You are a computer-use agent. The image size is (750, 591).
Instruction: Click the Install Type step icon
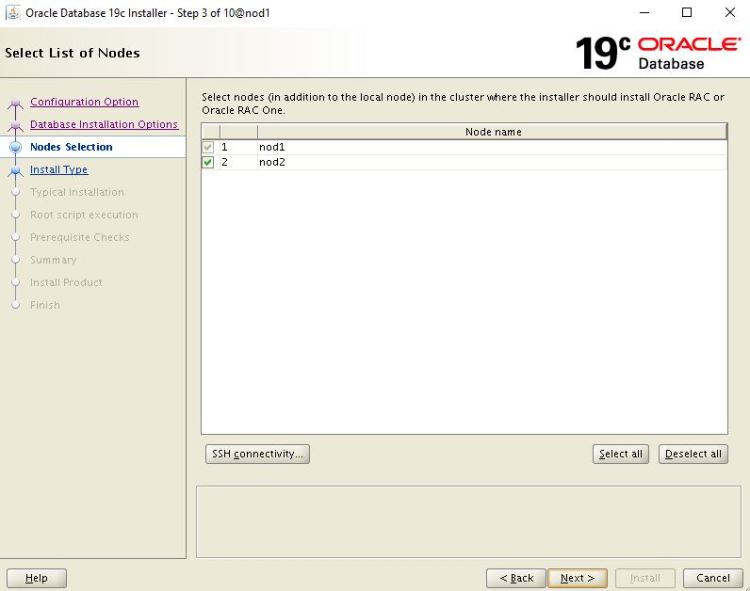(x=15, y=170)
